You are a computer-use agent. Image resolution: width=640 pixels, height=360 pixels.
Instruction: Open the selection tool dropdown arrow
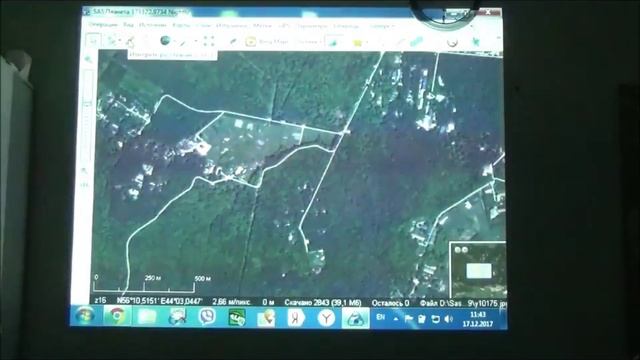coord(120,41)
